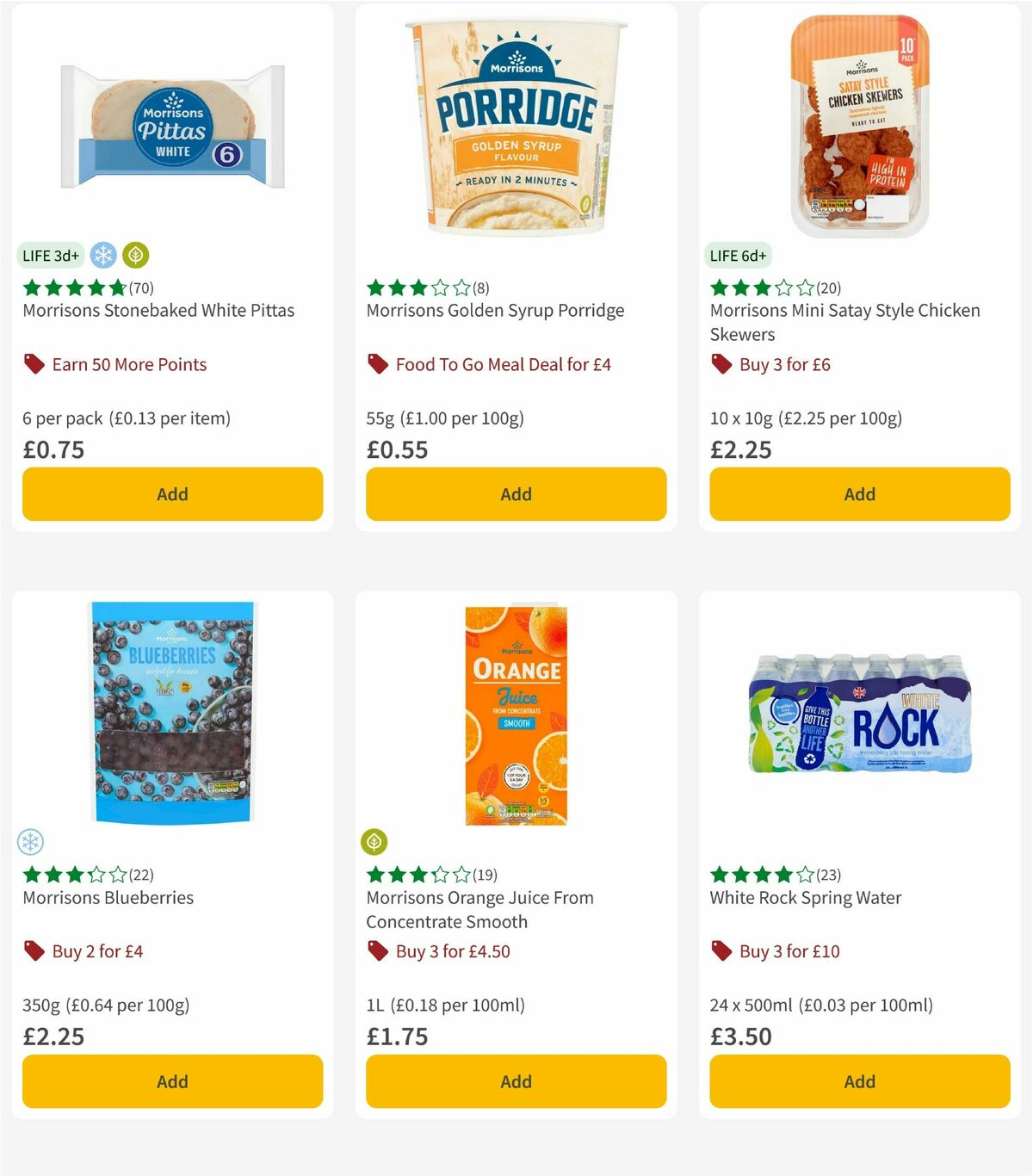The width and height of the screenshot is (1033, 1176).
Task: Click the offer tag icon beside Buy 2 for £4
Action: pyautogui.click(x=33, y=951)
